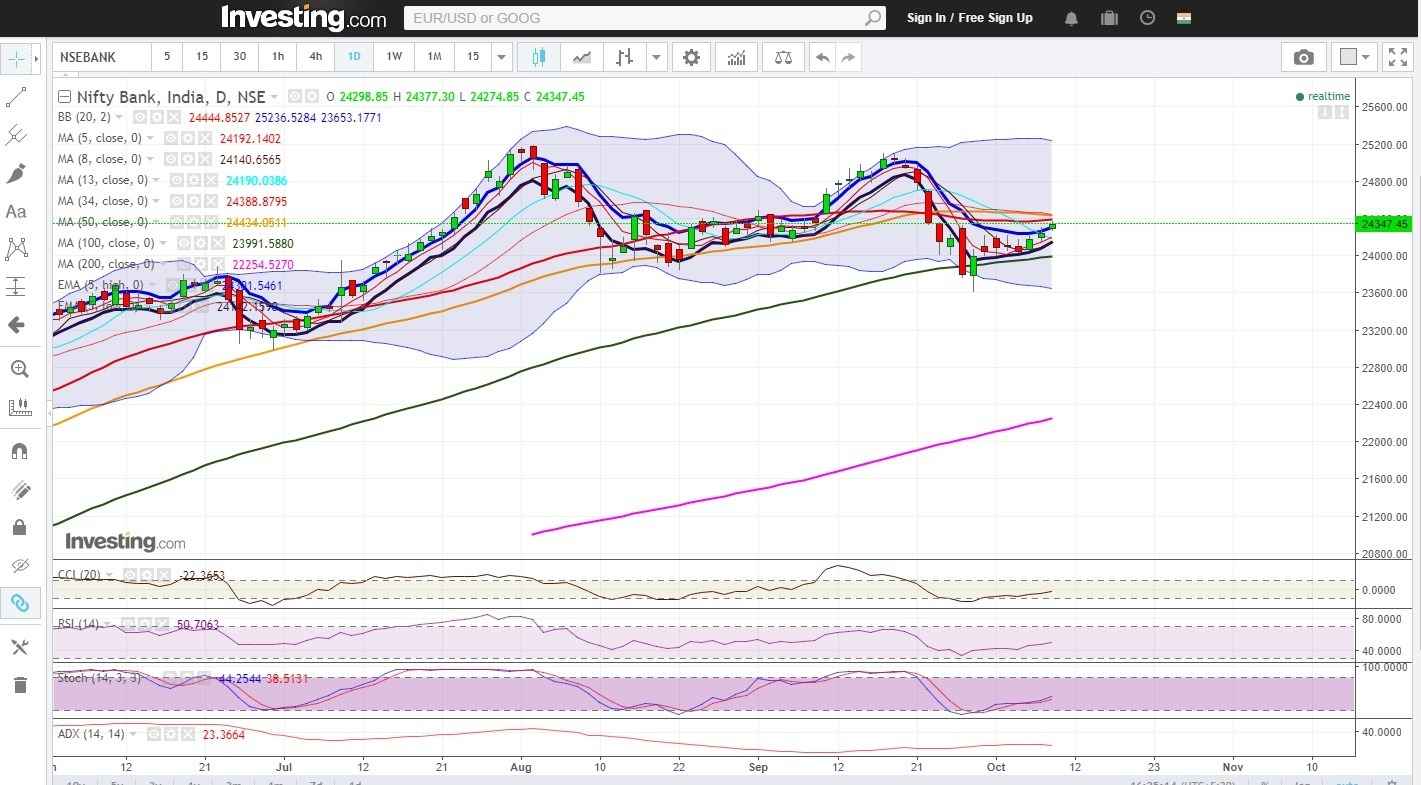The image size is (1421, 785).
Task: Open the compare symbols scales icon
Action: [783, 58]
